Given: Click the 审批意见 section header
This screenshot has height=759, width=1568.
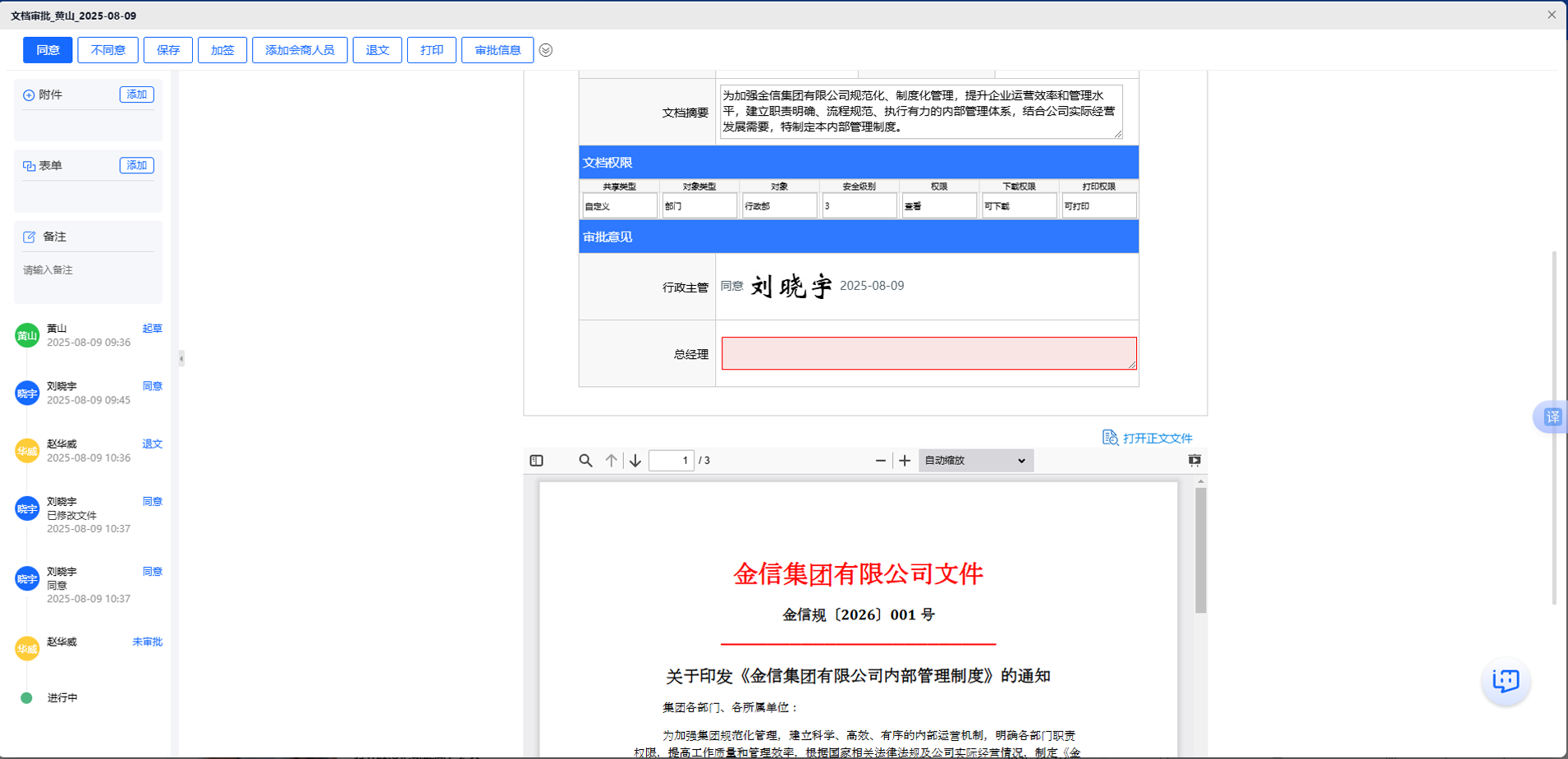Looking at the screenshot, I should pyautogui.click(x=859, y=237).
